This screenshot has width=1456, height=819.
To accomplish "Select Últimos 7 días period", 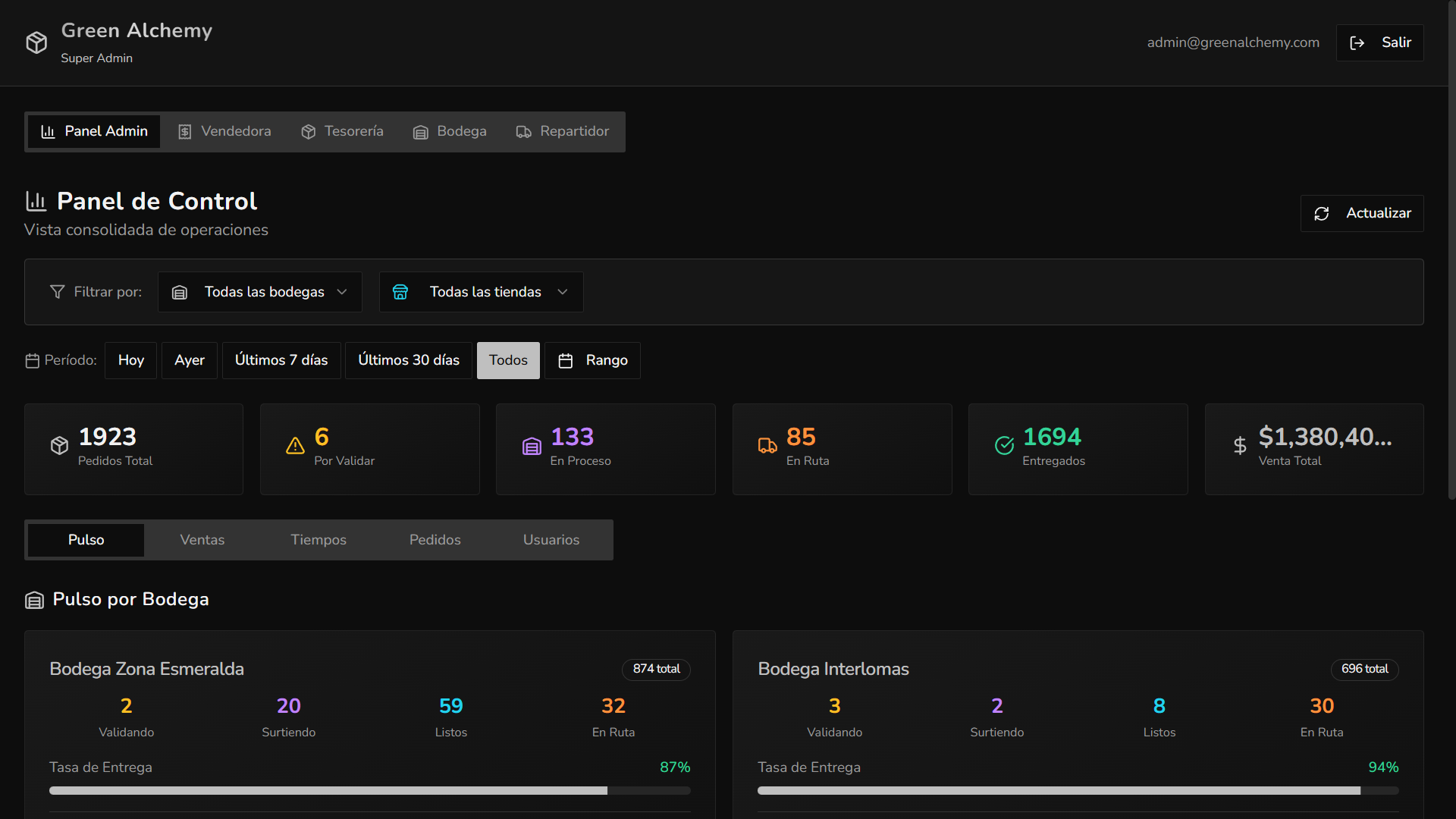I will (x=281, y=360).
